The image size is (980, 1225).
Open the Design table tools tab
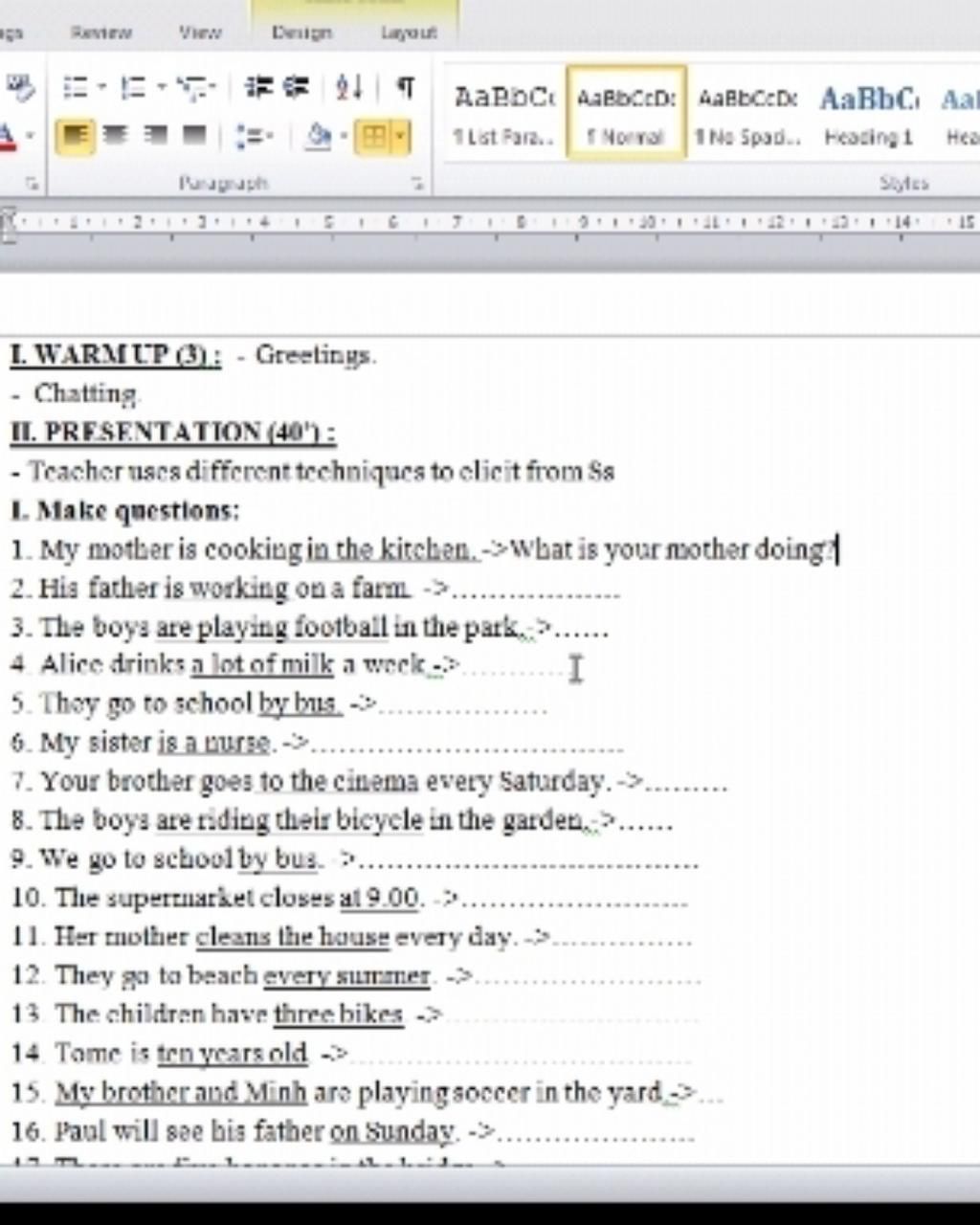[x=301, y=32]
